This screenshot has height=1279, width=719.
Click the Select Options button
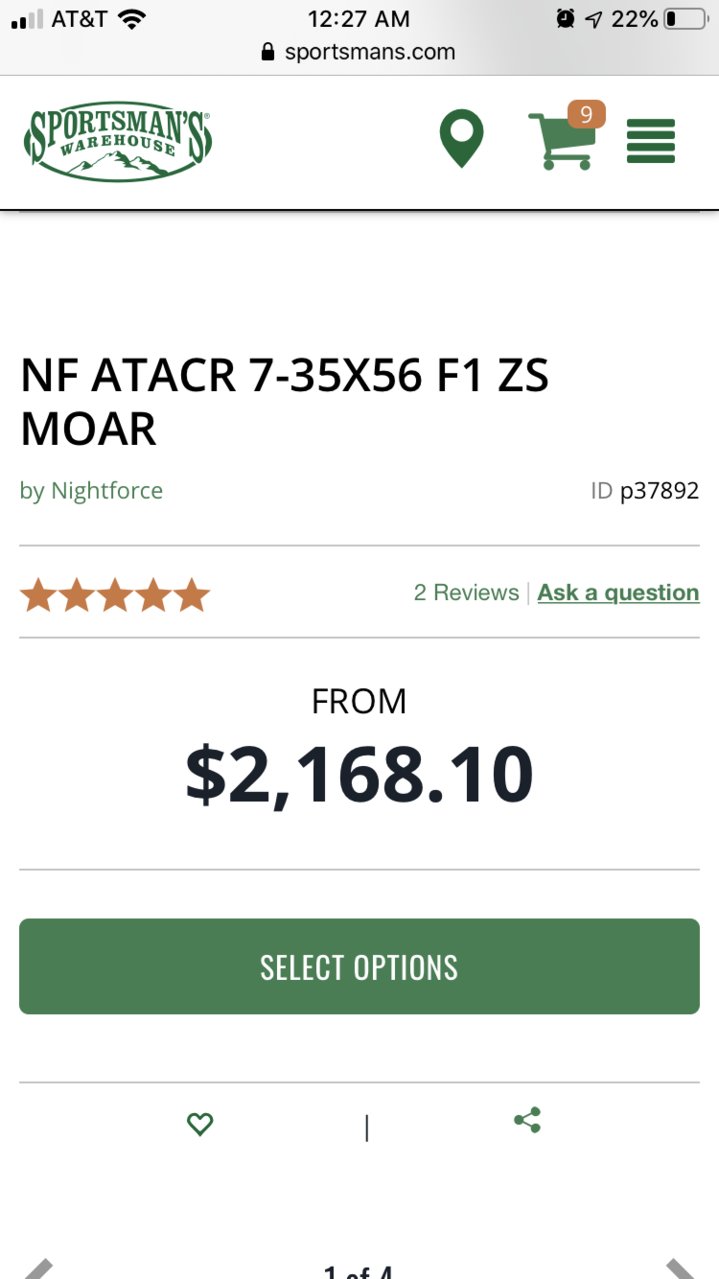click(x=359, y=966)
